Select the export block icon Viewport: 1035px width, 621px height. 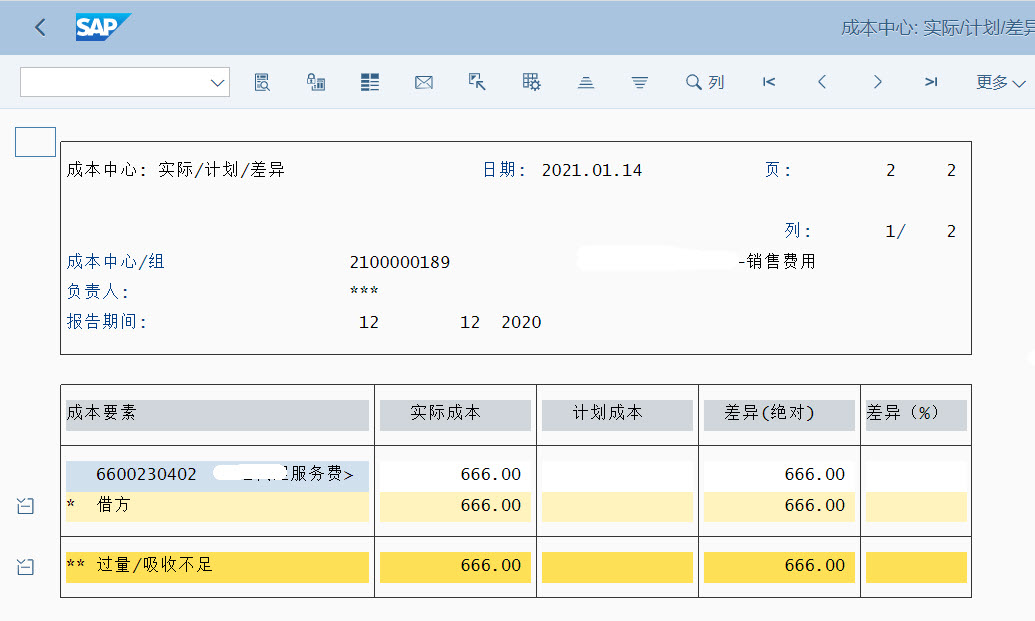477,82
